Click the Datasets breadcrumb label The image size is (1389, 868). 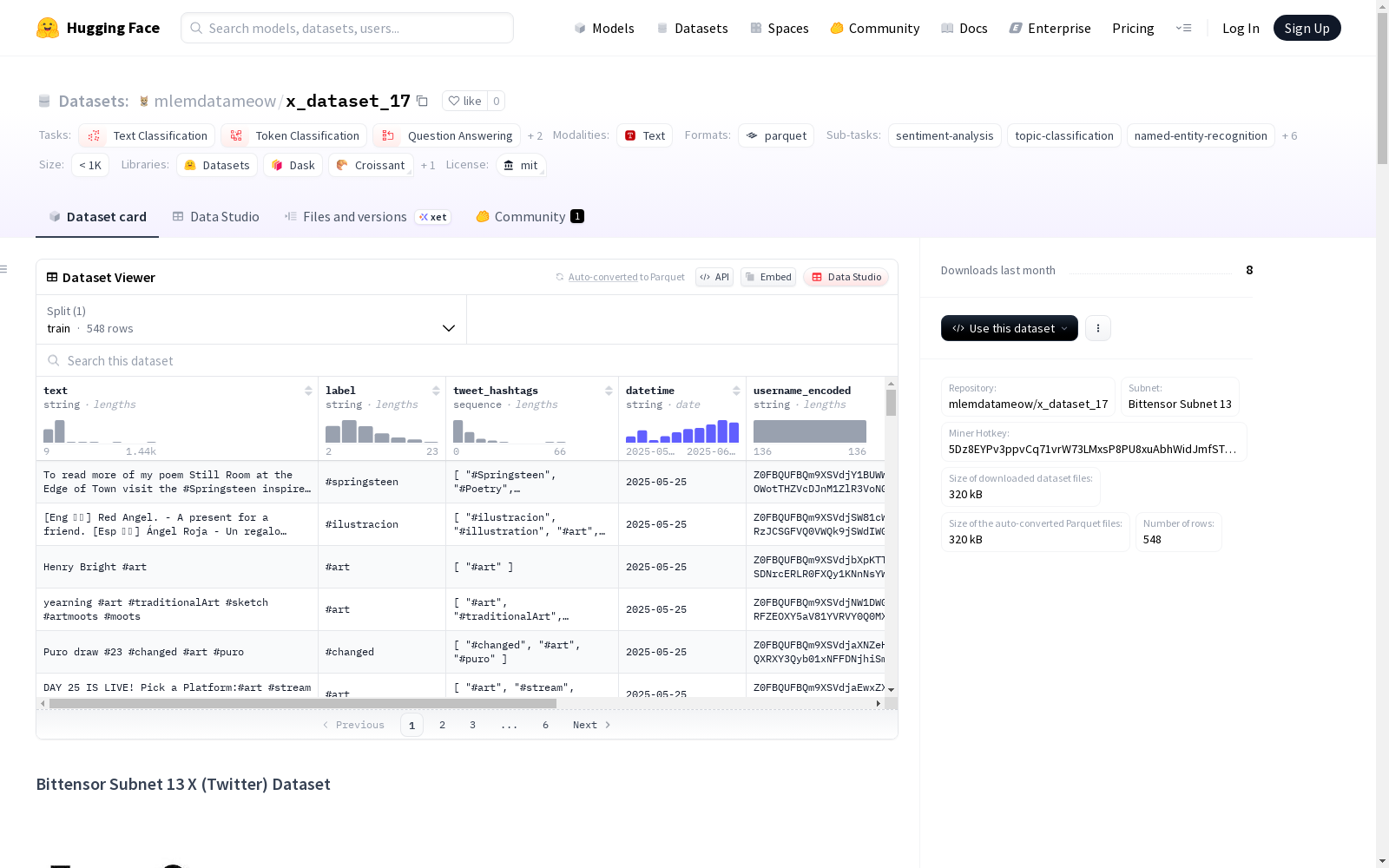coord(94,101)
